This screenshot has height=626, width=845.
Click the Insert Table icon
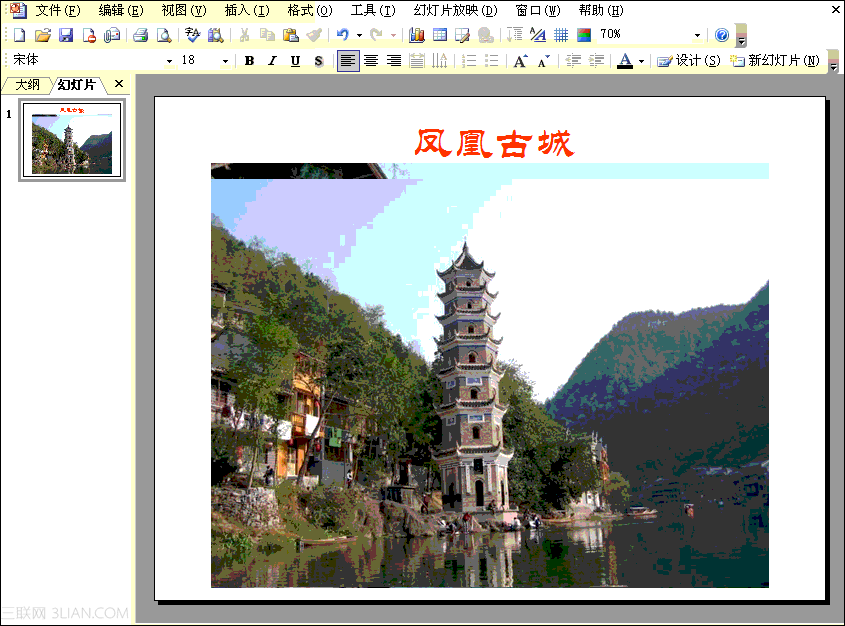pos(441,33)
